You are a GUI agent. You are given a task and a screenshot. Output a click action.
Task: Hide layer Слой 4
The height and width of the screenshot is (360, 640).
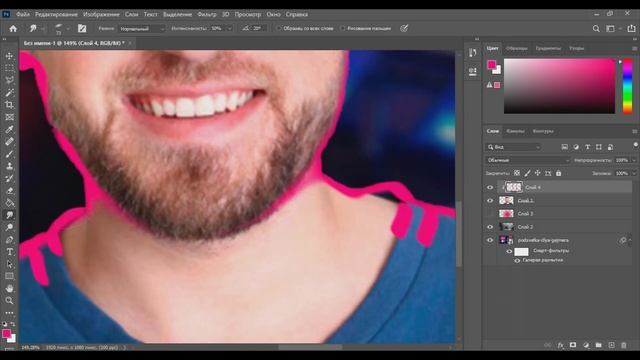(490, 187)
